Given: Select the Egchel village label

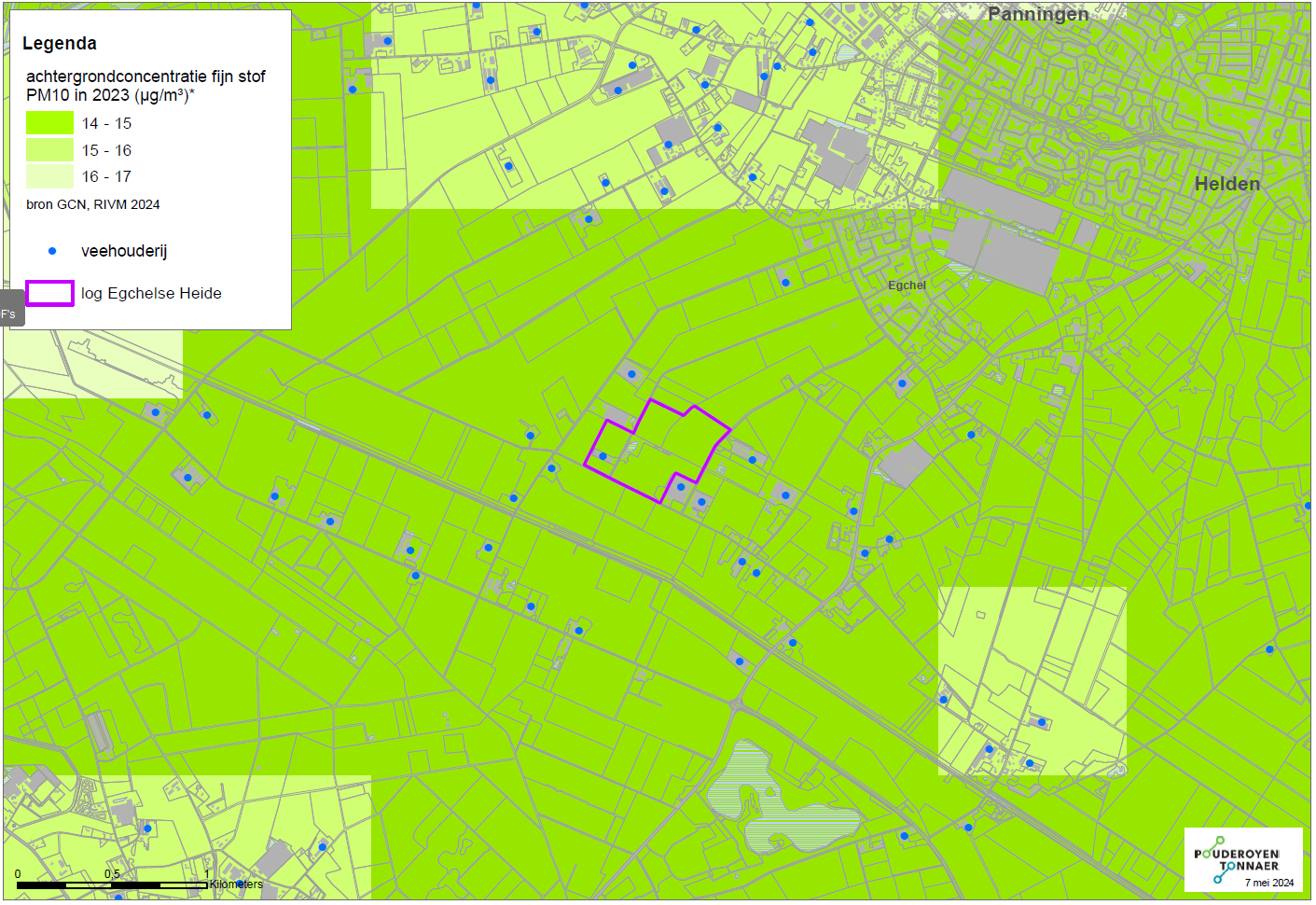Looking at the screenshot, I should coord(907,285).
